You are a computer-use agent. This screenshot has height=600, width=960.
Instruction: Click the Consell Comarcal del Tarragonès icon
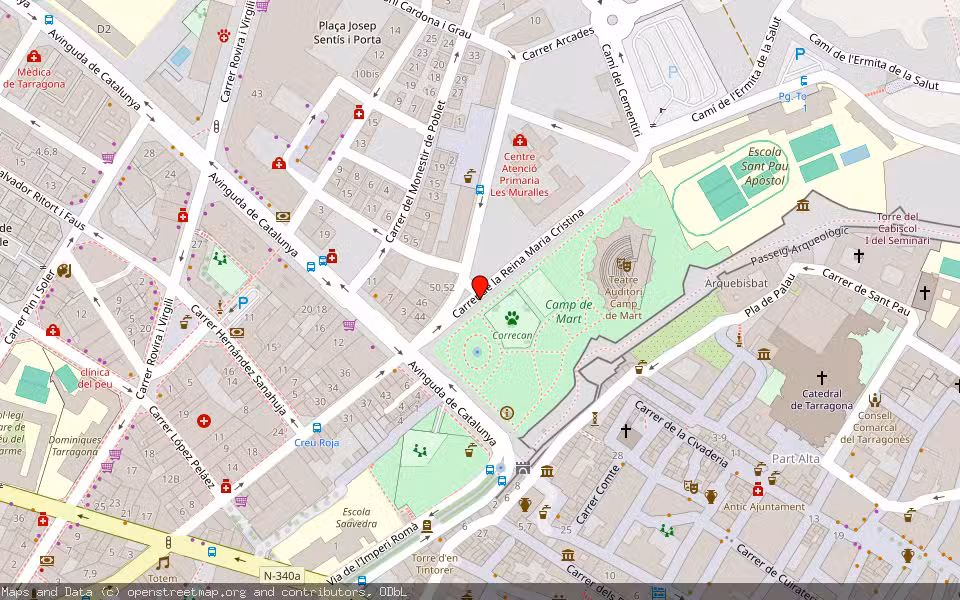pos(875,400)
